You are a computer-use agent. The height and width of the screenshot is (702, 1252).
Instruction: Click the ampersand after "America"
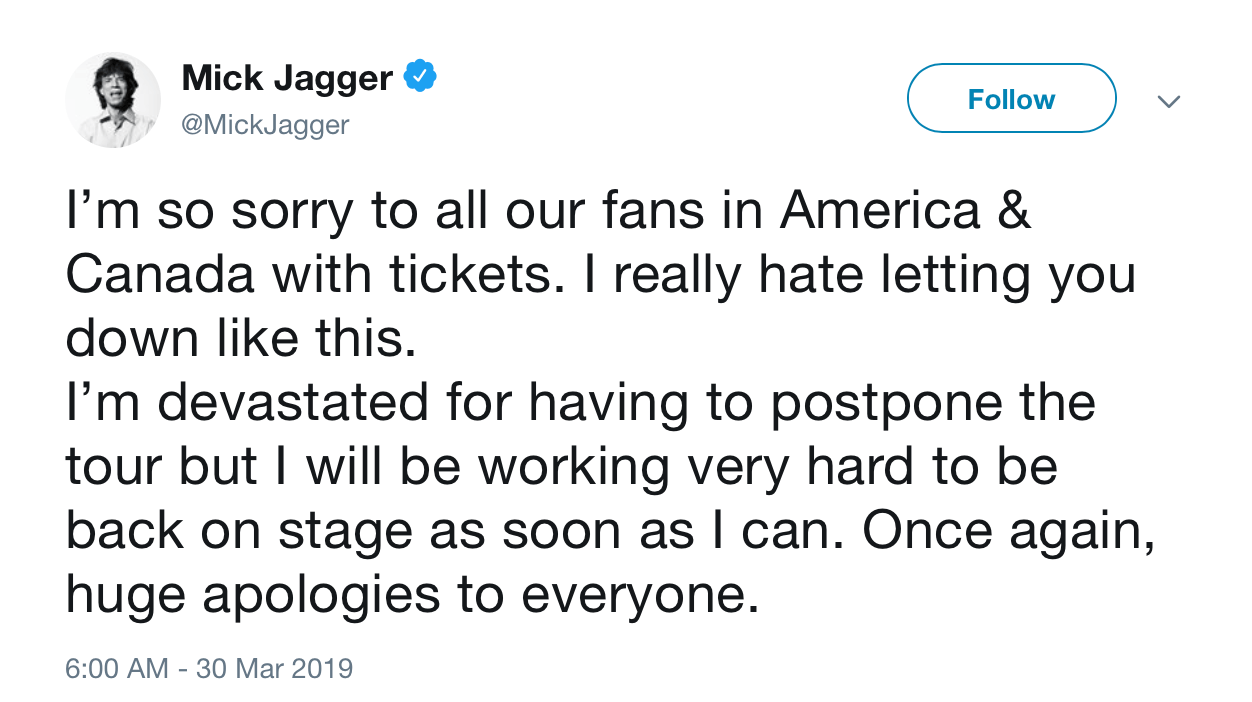(1012, 211)
